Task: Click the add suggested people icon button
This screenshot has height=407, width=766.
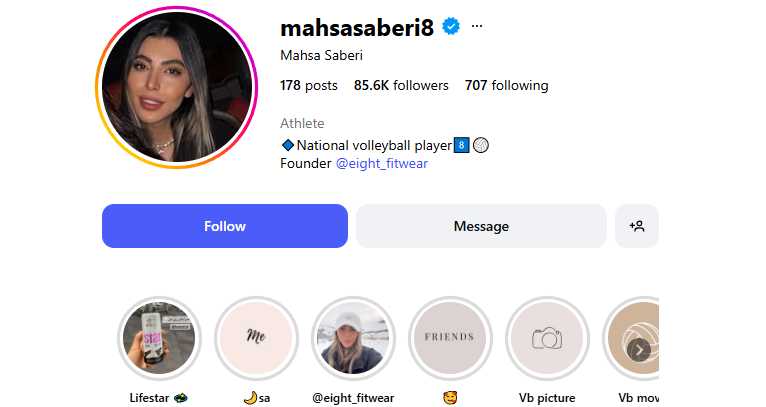Action: tap(637, 226)
